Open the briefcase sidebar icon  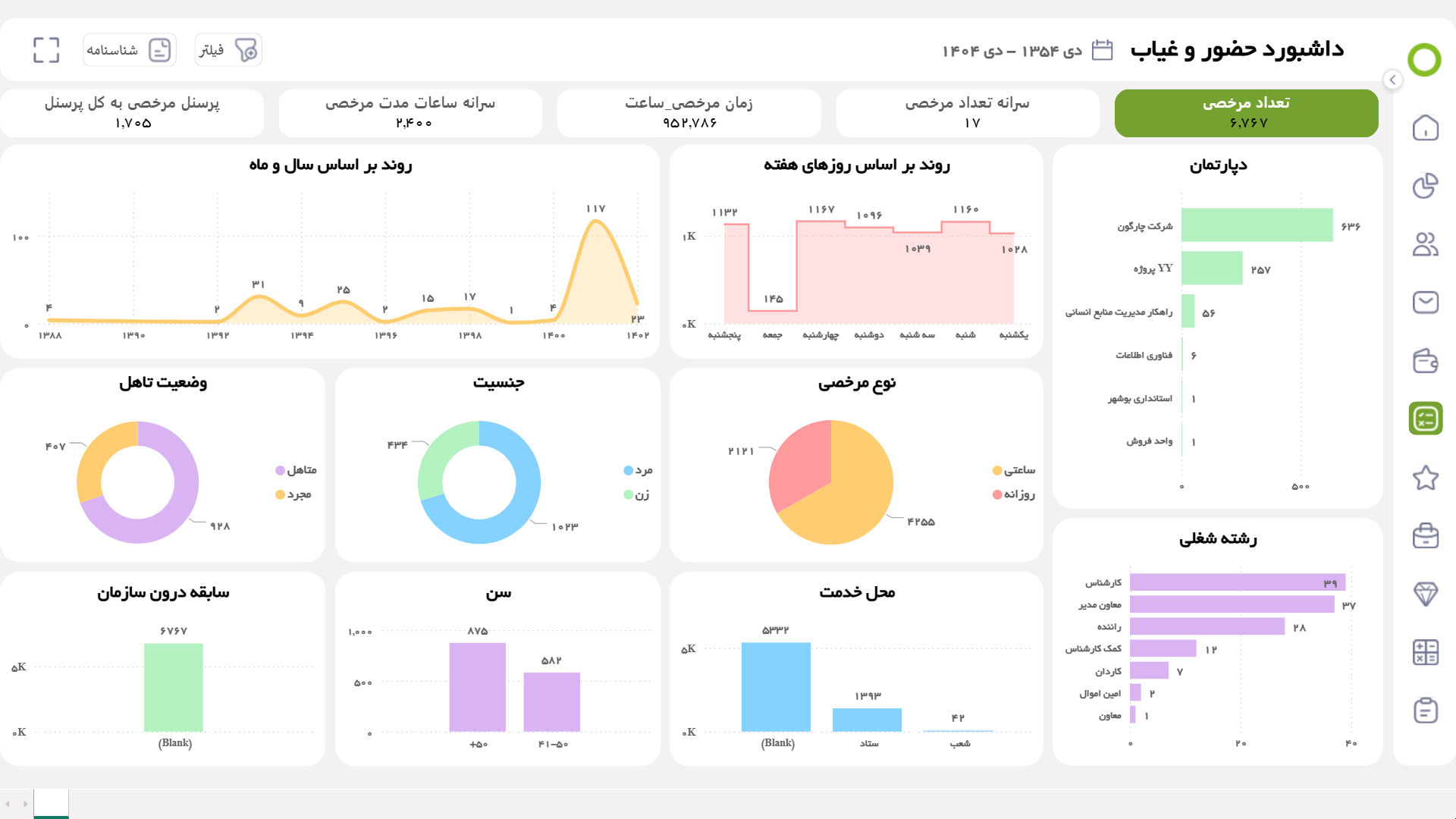point(1425,535)
